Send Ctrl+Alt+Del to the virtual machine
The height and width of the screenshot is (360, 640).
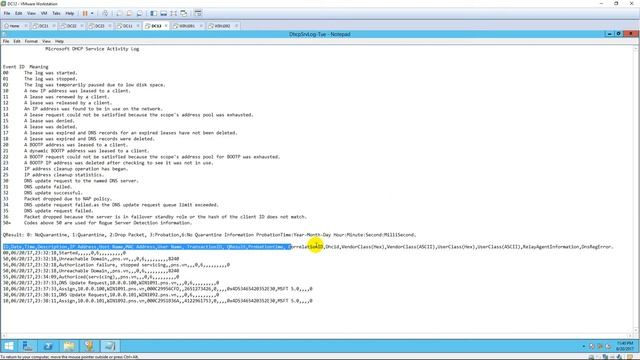pos(105,13)
